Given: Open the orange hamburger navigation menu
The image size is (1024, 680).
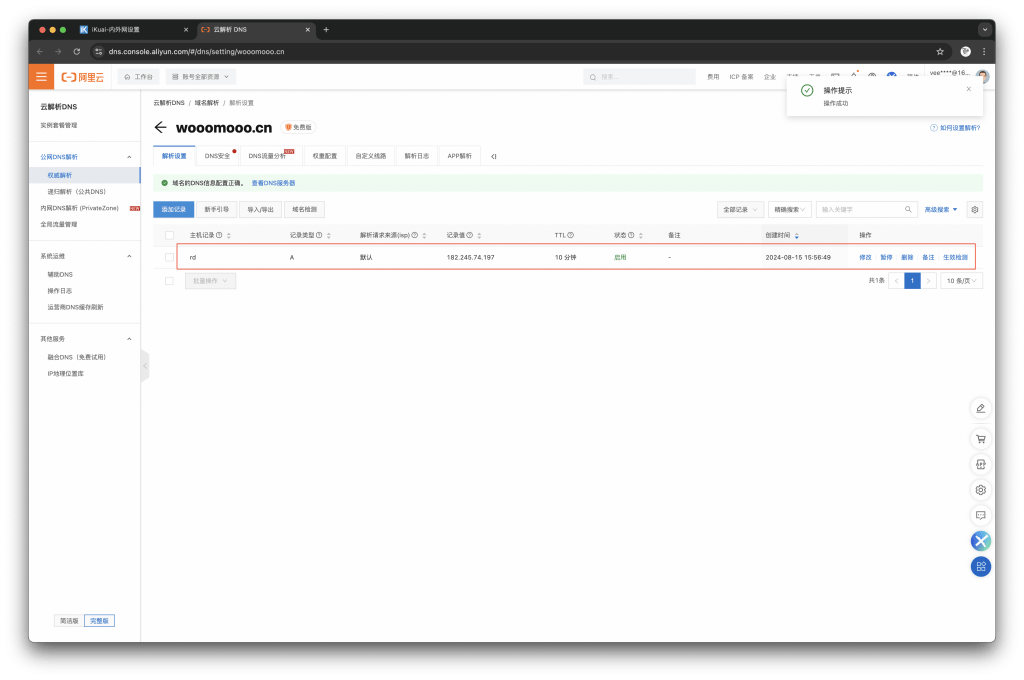Looking at the screenshot, I should pyautogui.click(x=41, y=77).
